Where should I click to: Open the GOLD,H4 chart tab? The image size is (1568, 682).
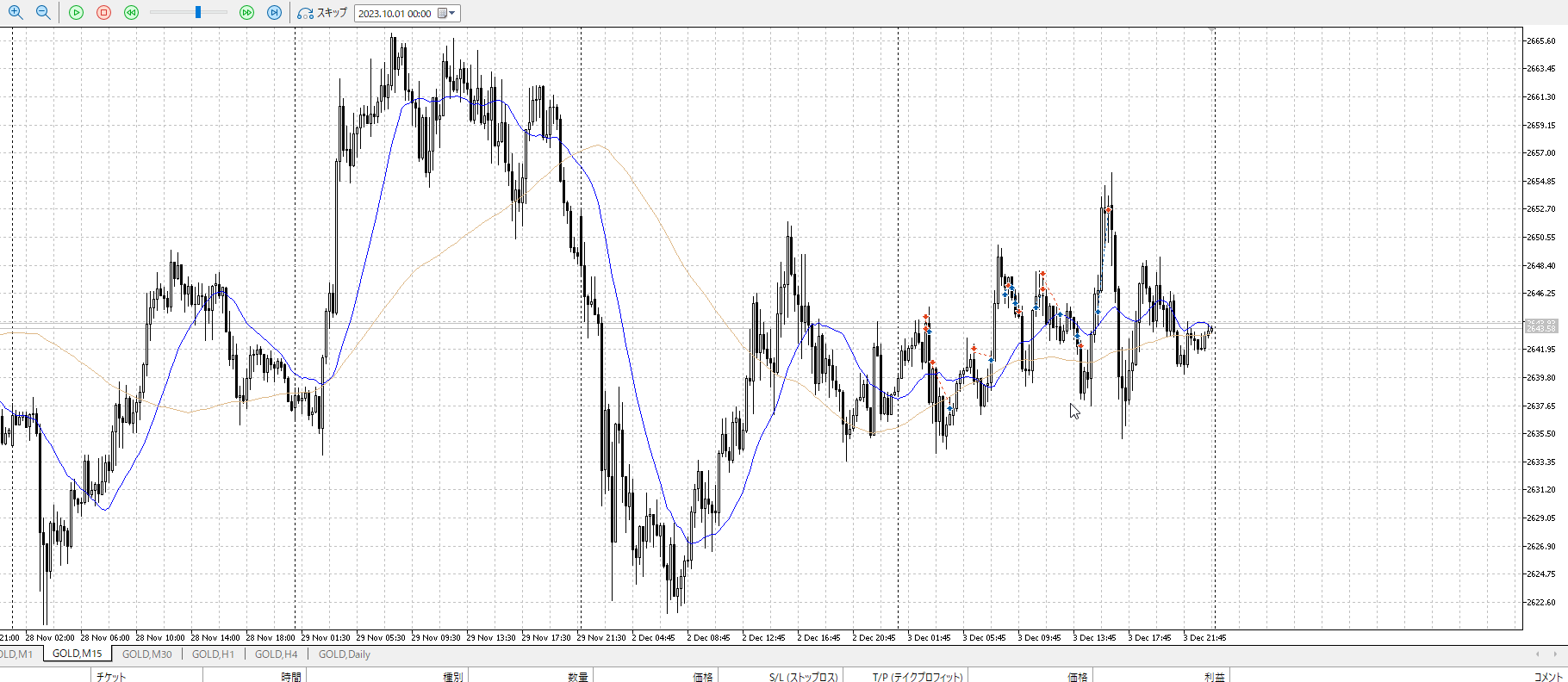tap(276, 654)
